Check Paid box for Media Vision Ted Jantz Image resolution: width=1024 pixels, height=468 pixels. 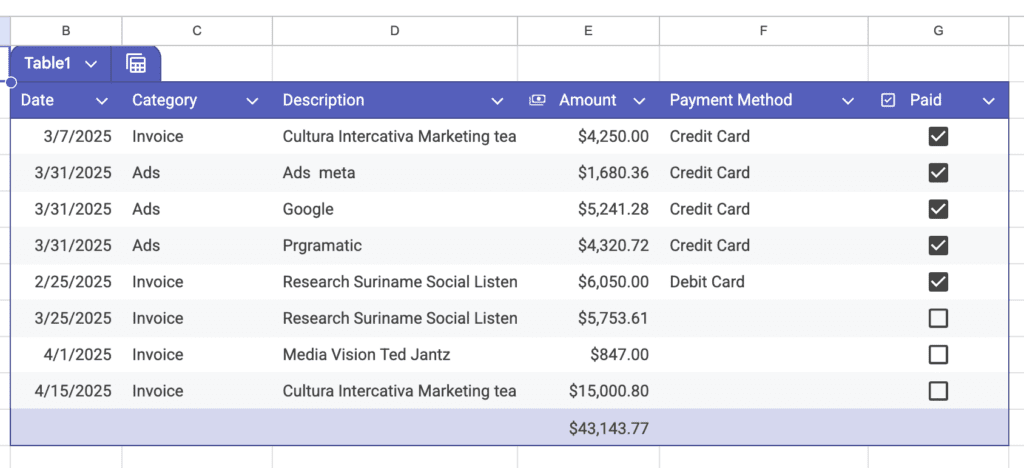pos(938,354)
